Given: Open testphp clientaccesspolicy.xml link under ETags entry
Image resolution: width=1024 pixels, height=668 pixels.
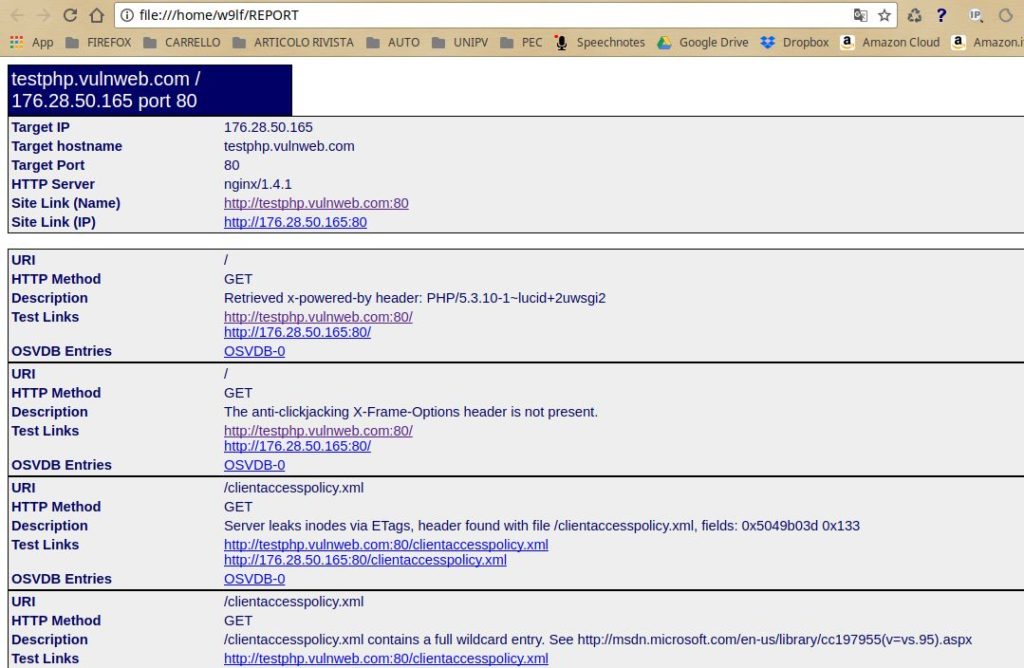Looking at the screenshot, I should (386, 545).
